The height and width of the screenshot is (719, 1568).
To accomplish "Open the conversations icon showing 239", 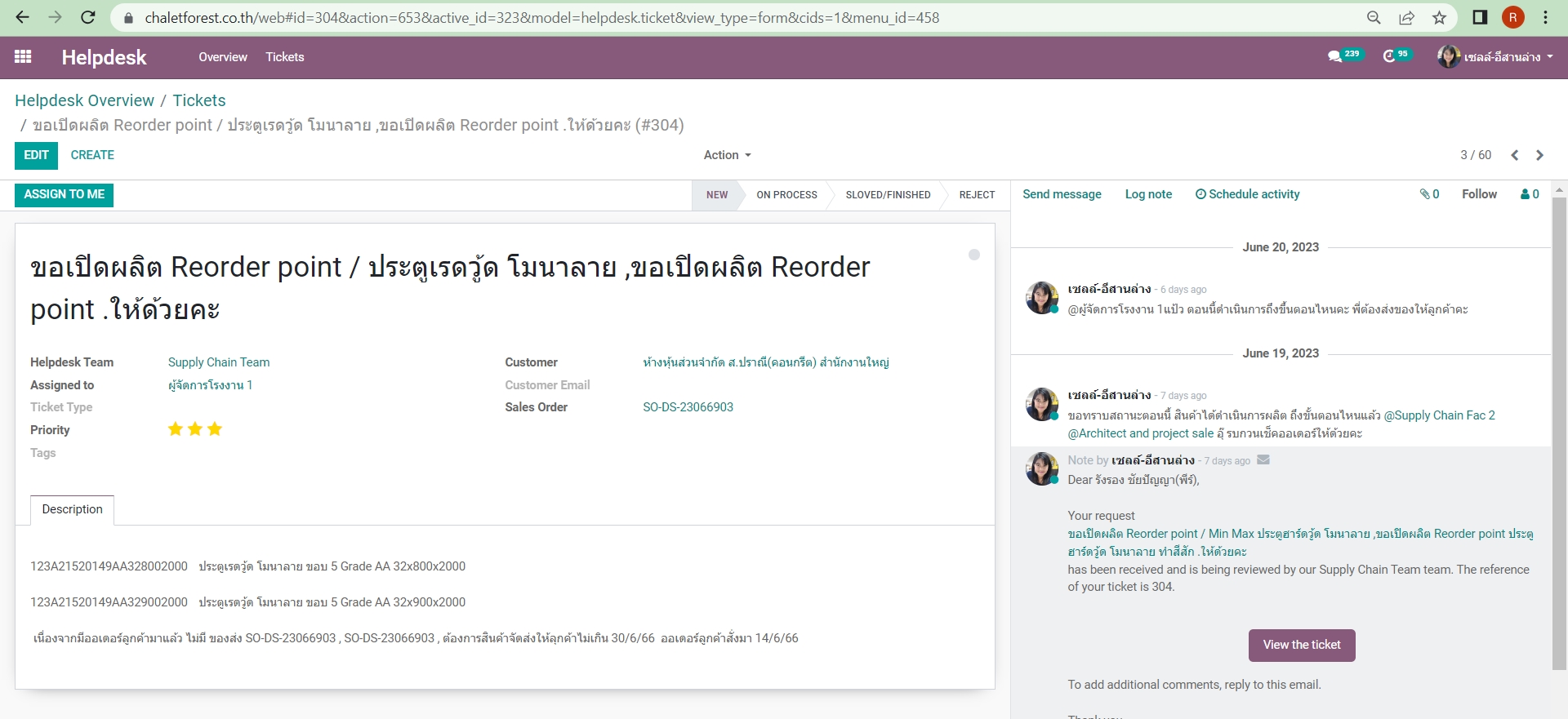I will point(1335,56).
